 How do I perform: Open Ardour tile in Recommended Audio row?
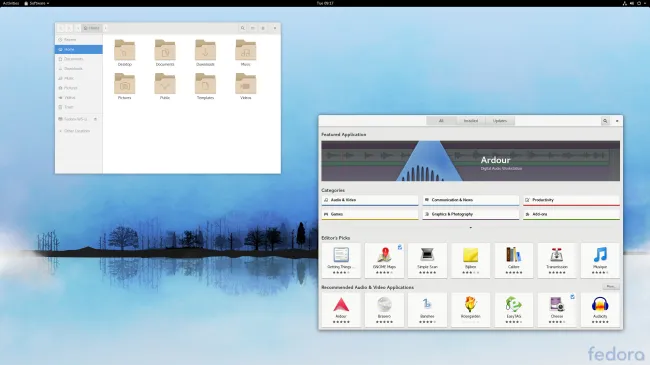pos(341,310)
